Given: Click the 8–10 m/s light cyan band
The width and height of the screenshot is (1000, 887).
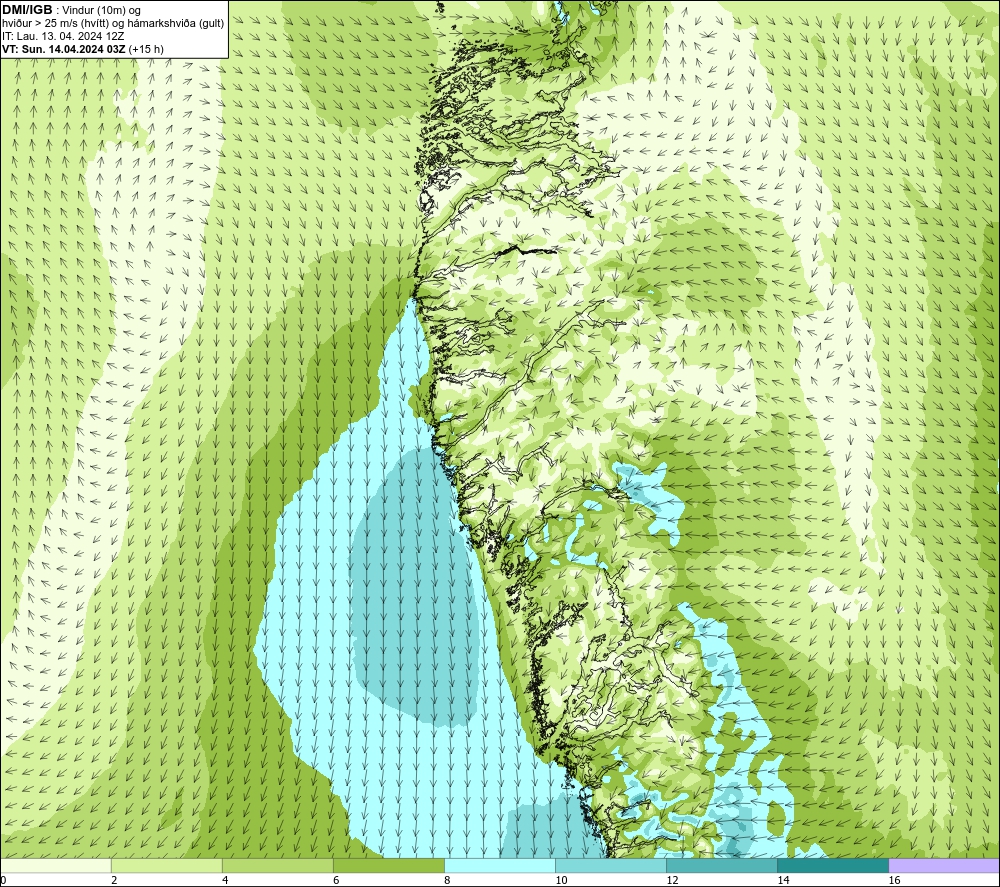Looking at the screenshot, I should pos(500,865).
